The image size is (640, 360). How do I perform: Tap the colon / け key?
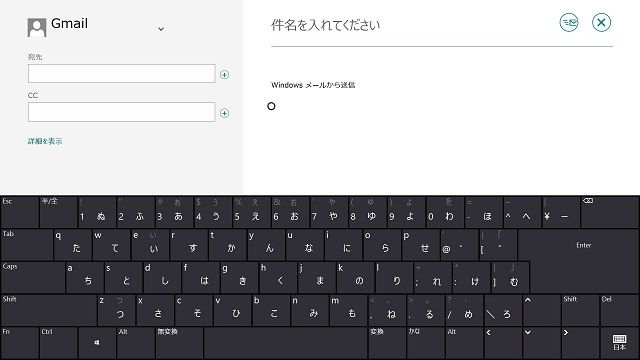pos(471,277)
